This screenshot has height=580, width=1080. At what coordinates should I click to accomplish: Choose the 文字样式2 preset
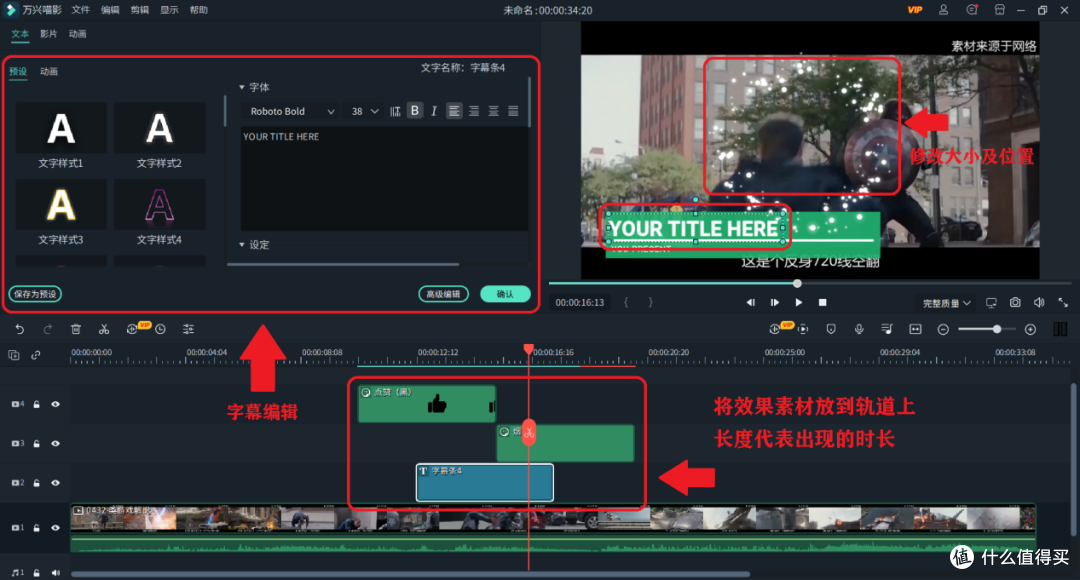159,136
